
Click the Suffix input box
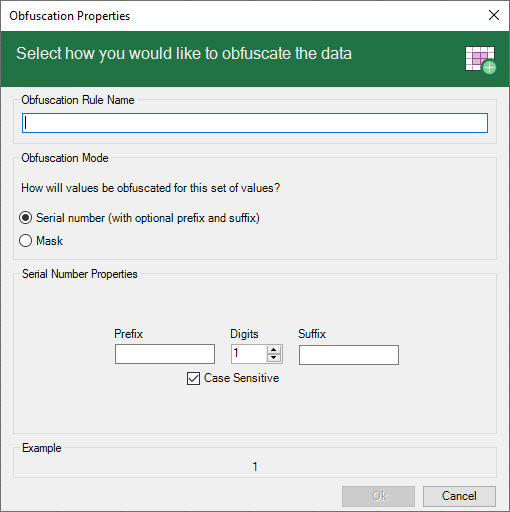coord(349,355)
